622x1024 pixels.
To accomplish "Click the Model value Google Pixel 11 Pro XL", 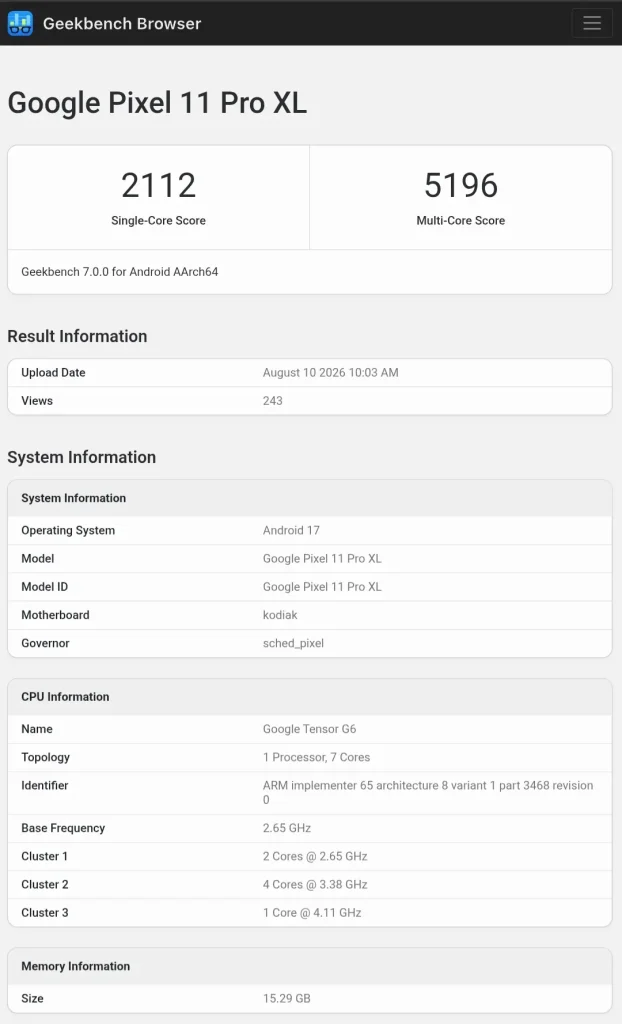I will (x=322, y=558).
